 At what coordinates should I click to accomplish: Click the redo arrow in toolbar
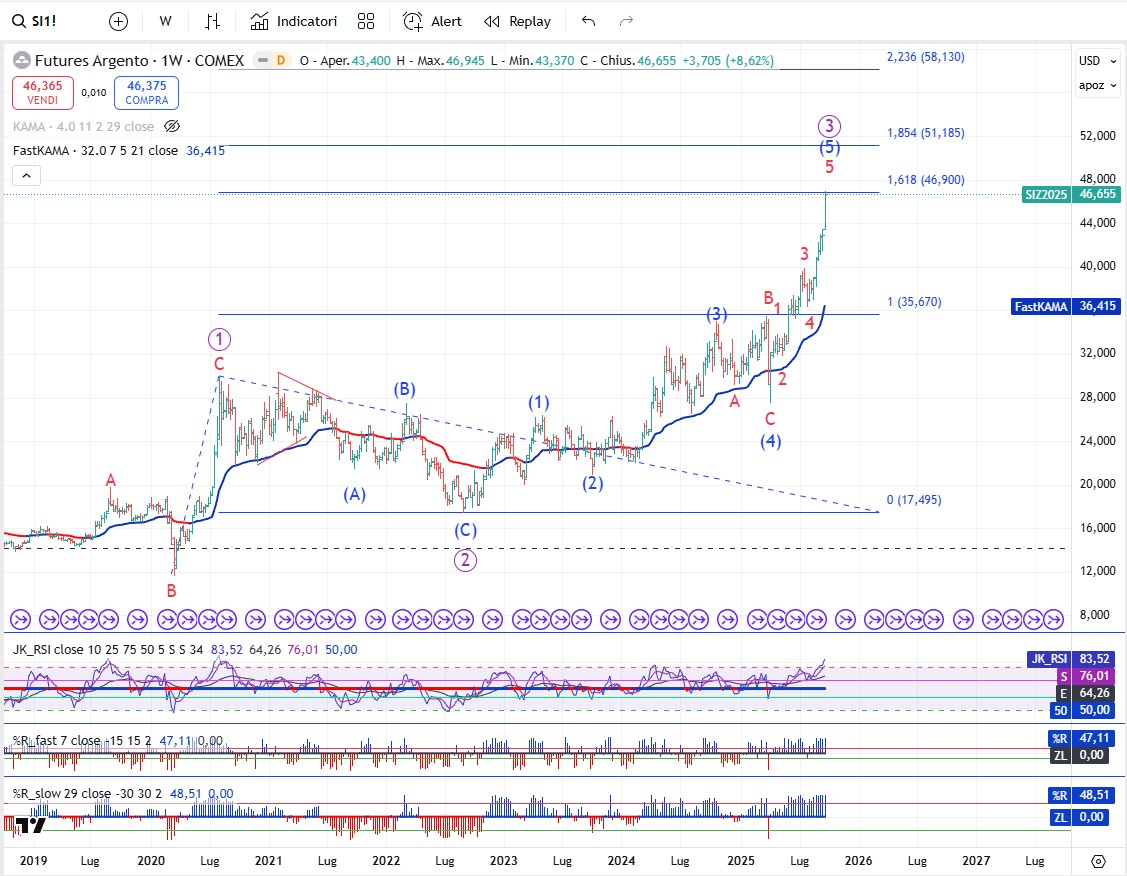(x=626, y=21)
